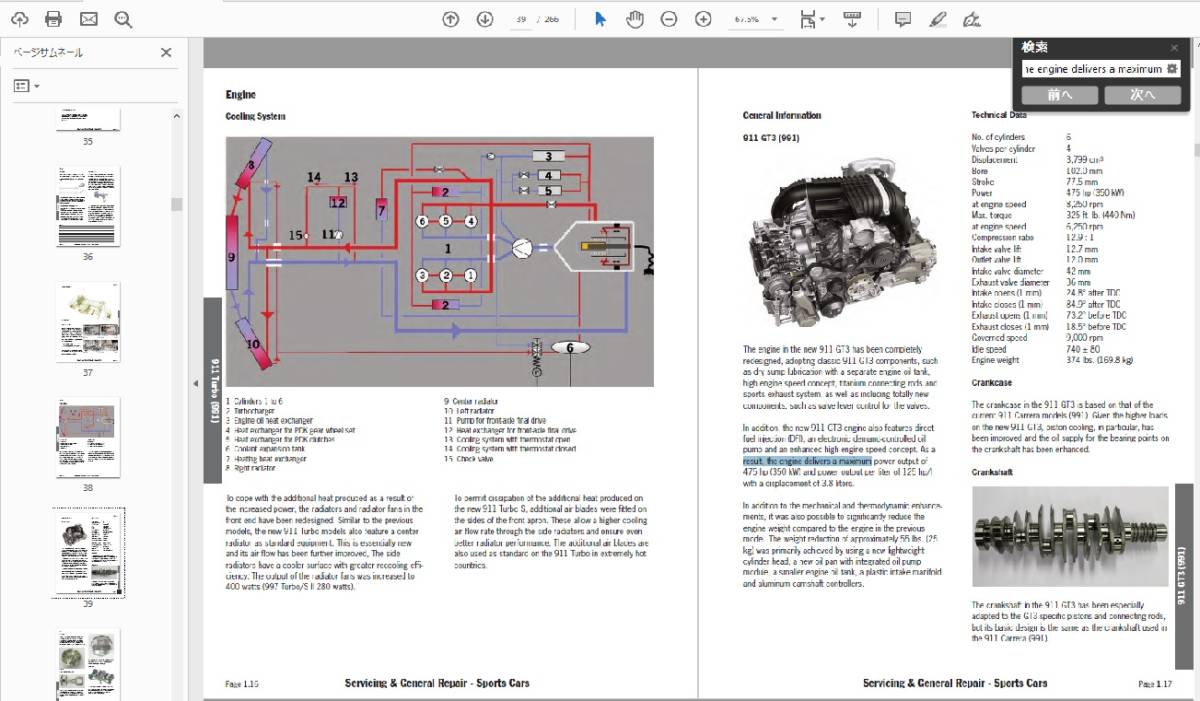Go to previous page up arrow
1200x701 pixels.
451,19
